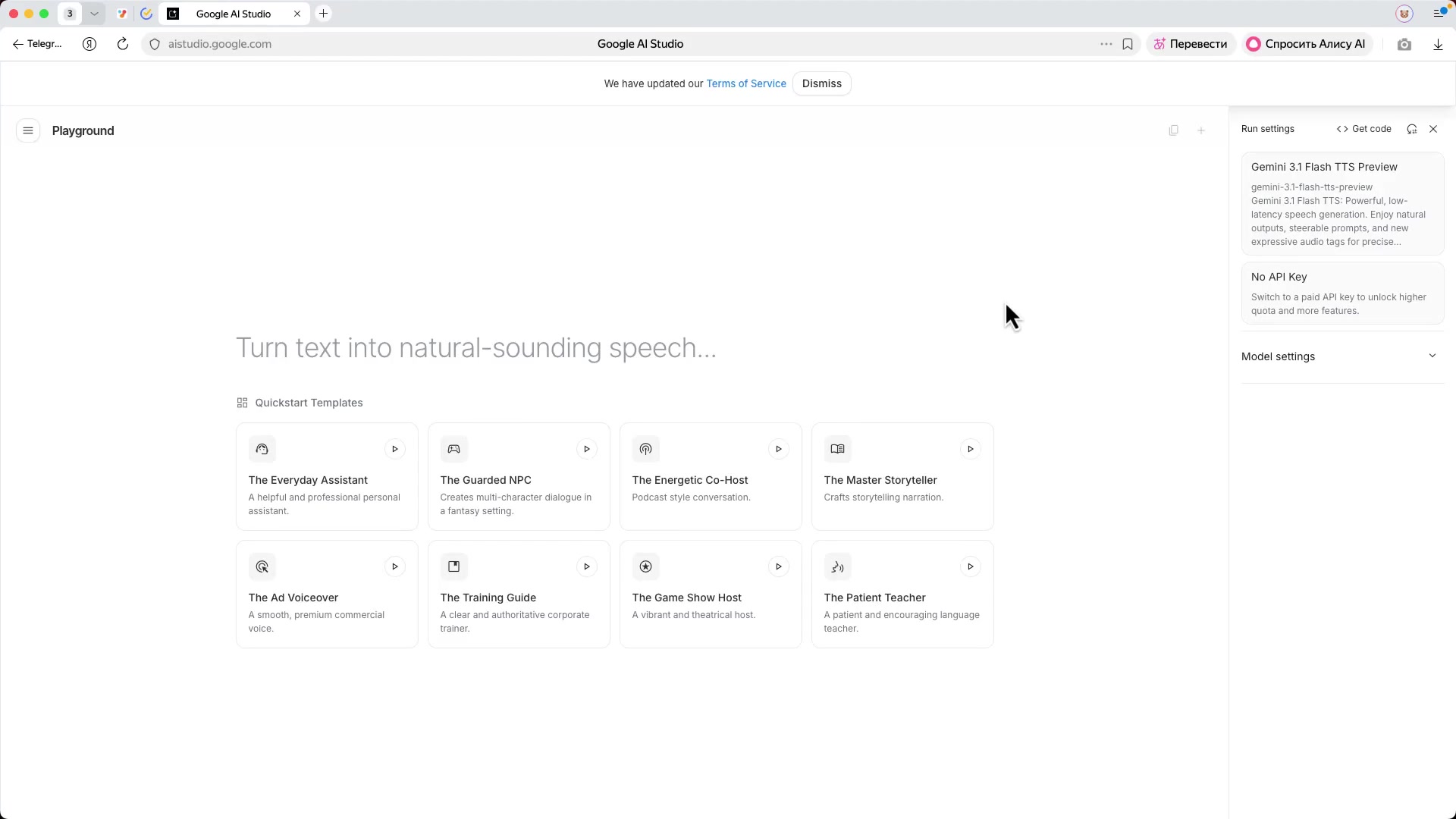The width and height of the screenshot is (1456, 819).
Task: Open the Gemini 3.1 Flash TTS Preview model selector
Action: click(1342, 203)
